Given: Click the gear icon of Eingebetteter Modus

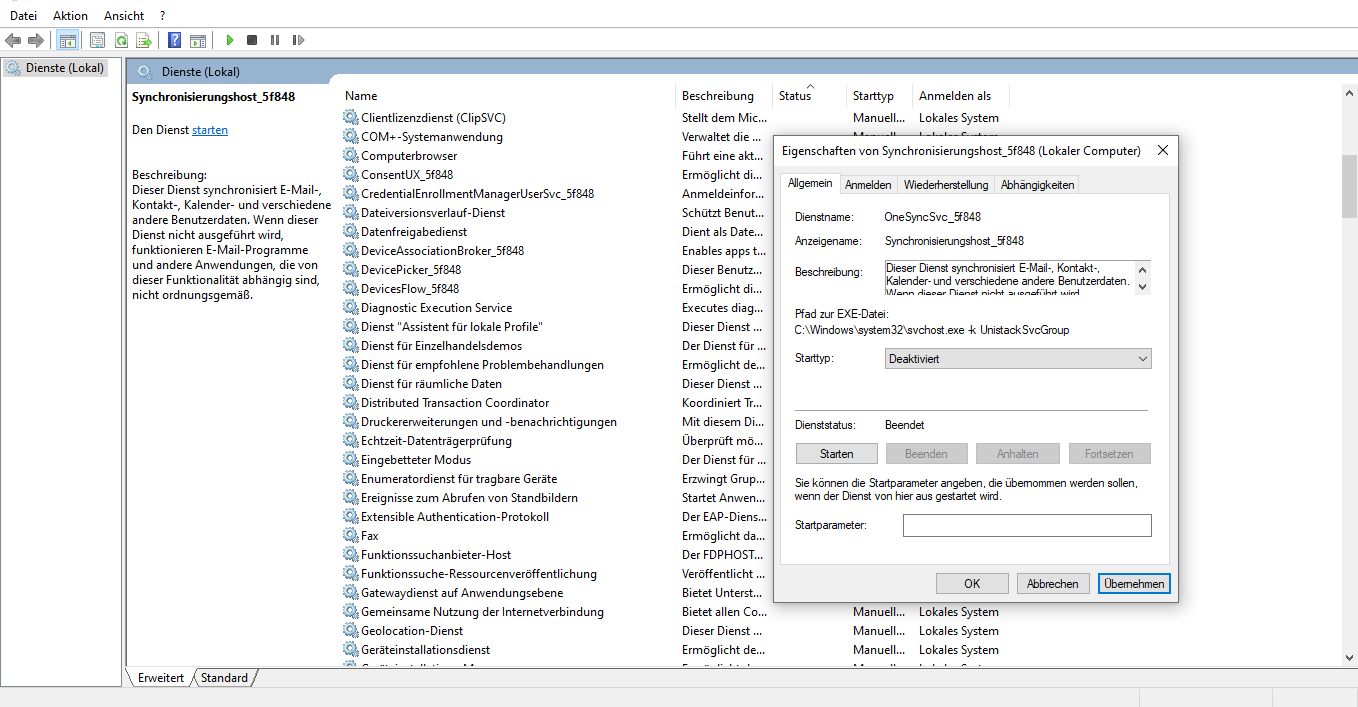Looking at the screenshot, I should 350,460.
